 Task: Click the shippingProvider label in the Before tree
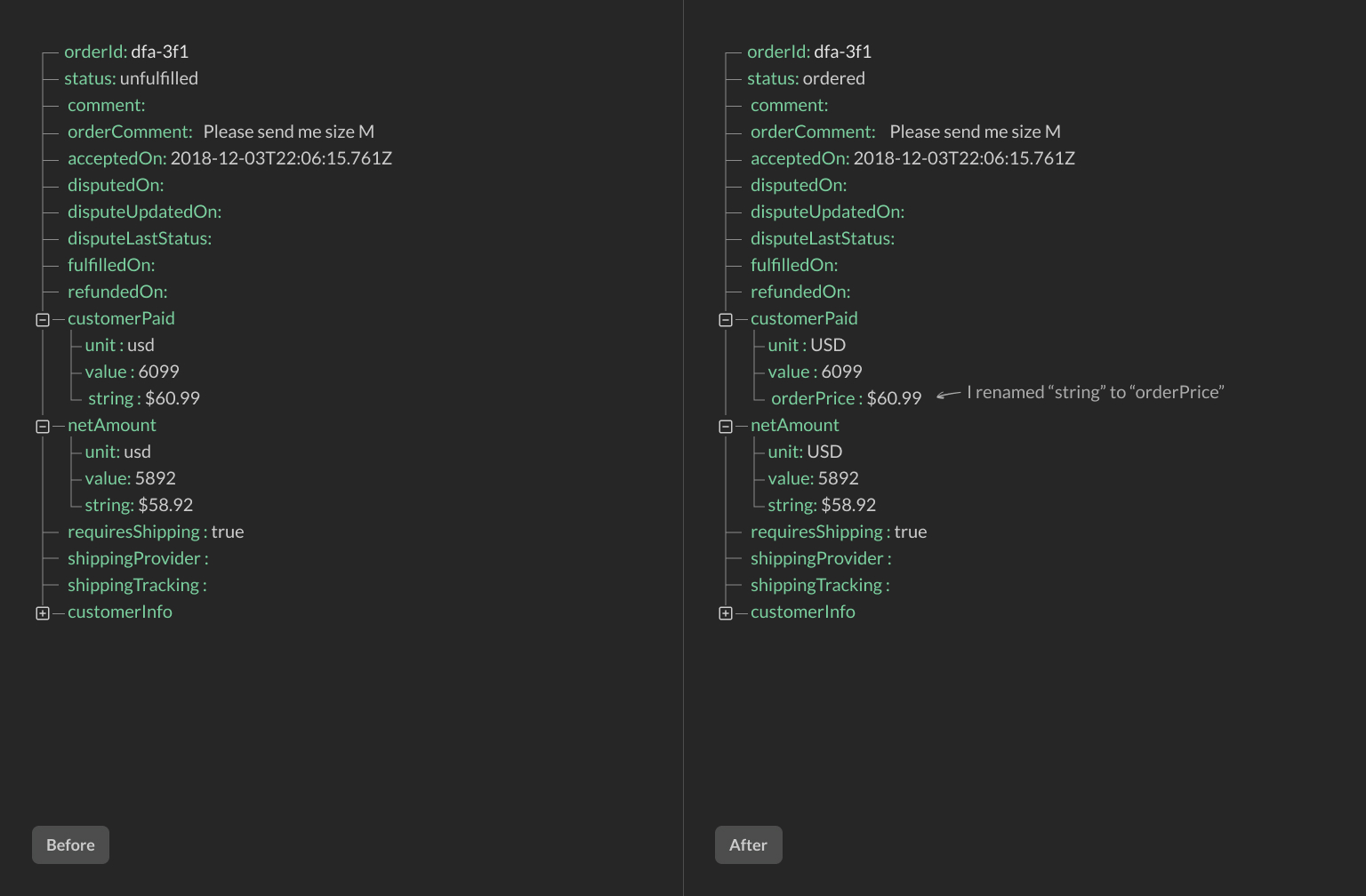pyautogui.click(x=134, y=558)
